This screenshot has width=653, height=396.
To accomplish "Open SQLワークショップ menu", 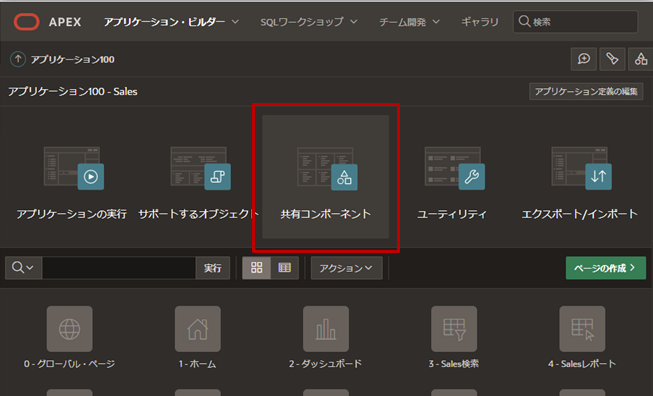I will click(x=302, y=22).
